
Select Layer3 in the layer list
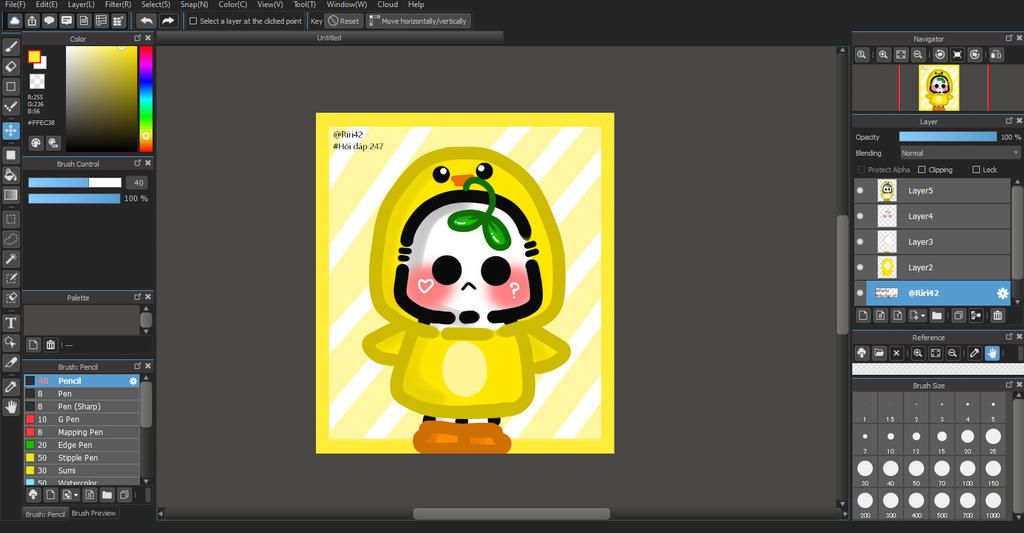[933, 242]
